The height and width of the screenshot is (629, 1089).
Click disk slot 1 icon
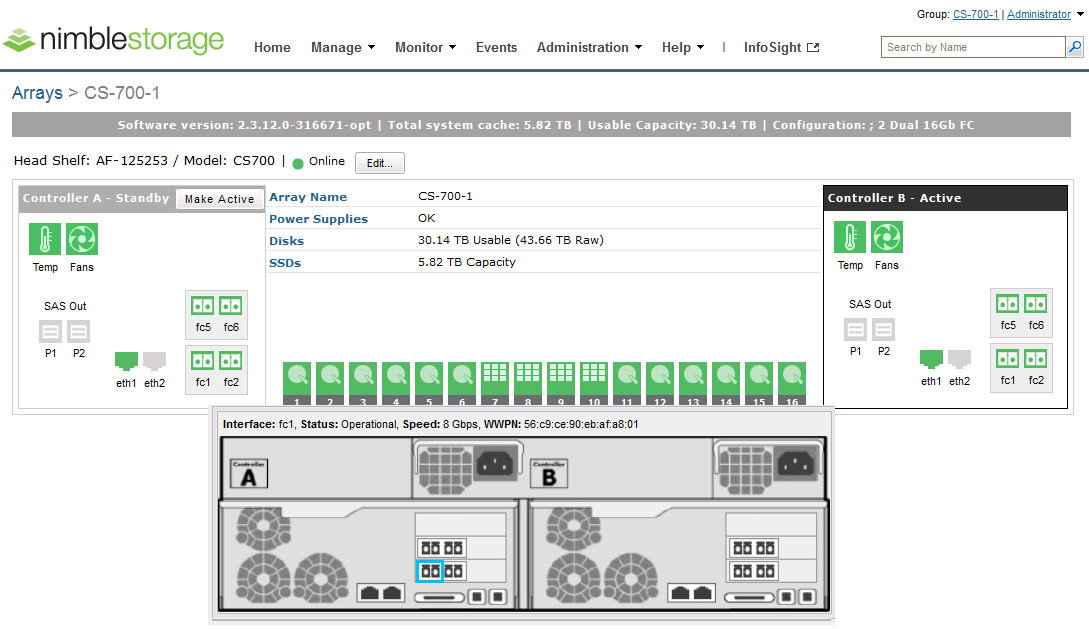297,383
